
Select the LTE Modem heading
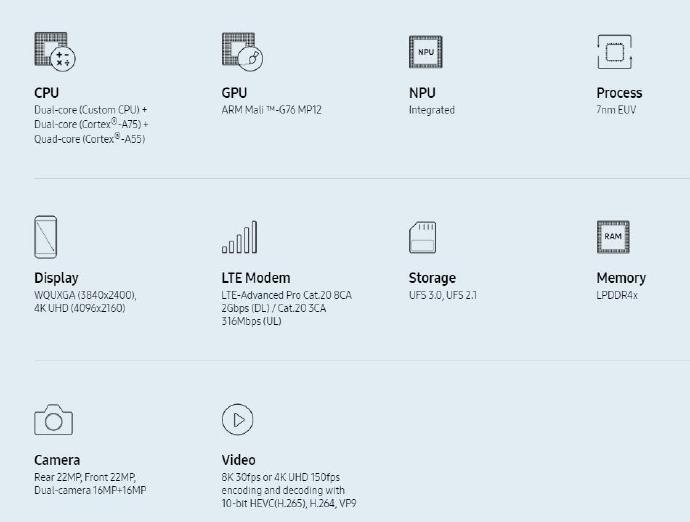[256, 278]
